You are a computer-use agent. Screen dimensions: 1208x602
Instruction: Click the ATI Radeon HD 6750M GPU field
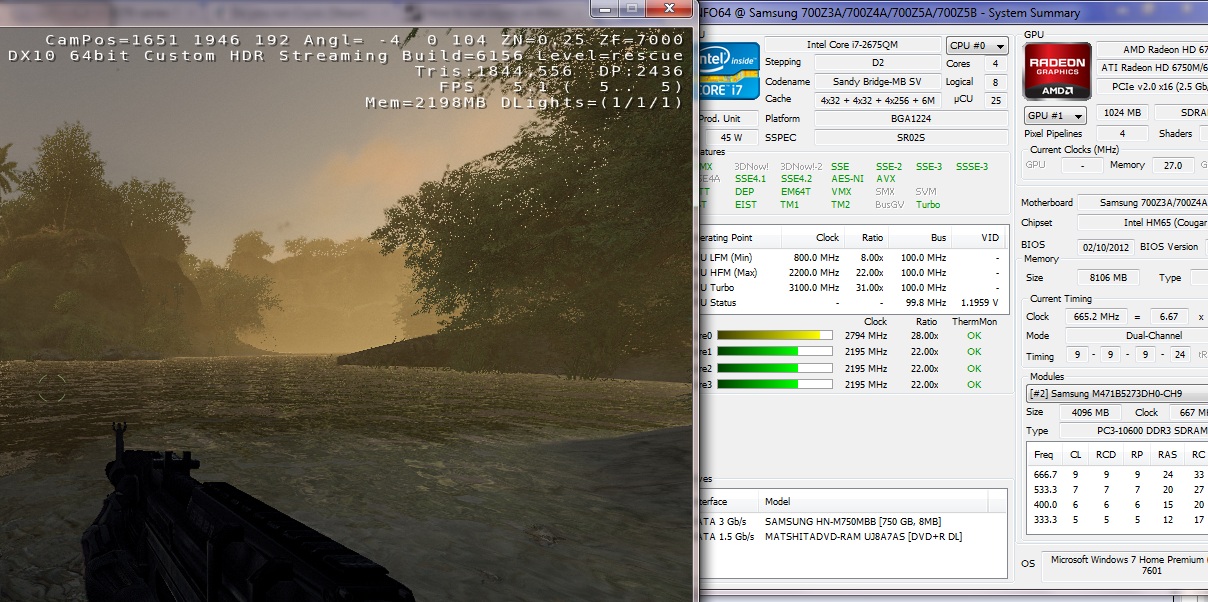(x=1152, y=68)
